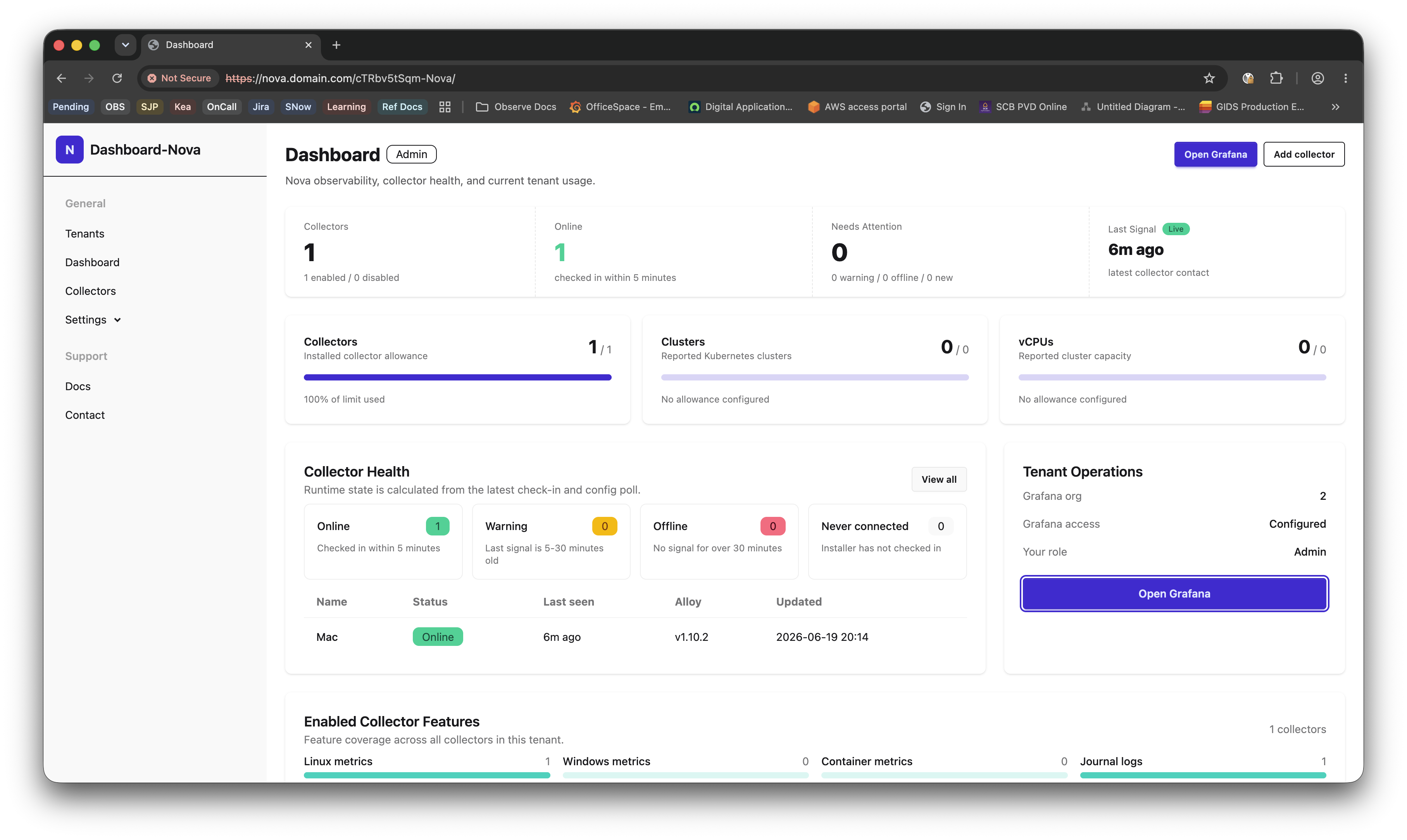This screenshot has width=1407, height=840.
Task: Click the Clusters allowance progress bar
Action: point(815,377)
